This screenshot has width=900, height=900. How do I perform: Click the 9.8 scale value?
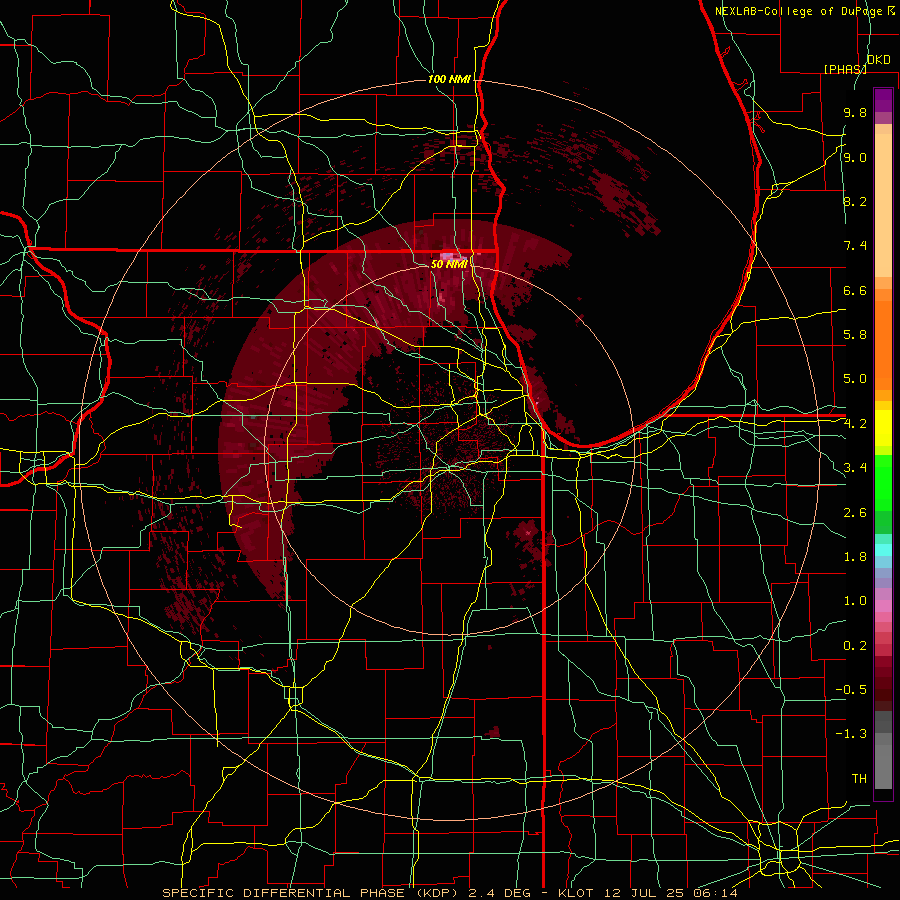pos(855,113)
